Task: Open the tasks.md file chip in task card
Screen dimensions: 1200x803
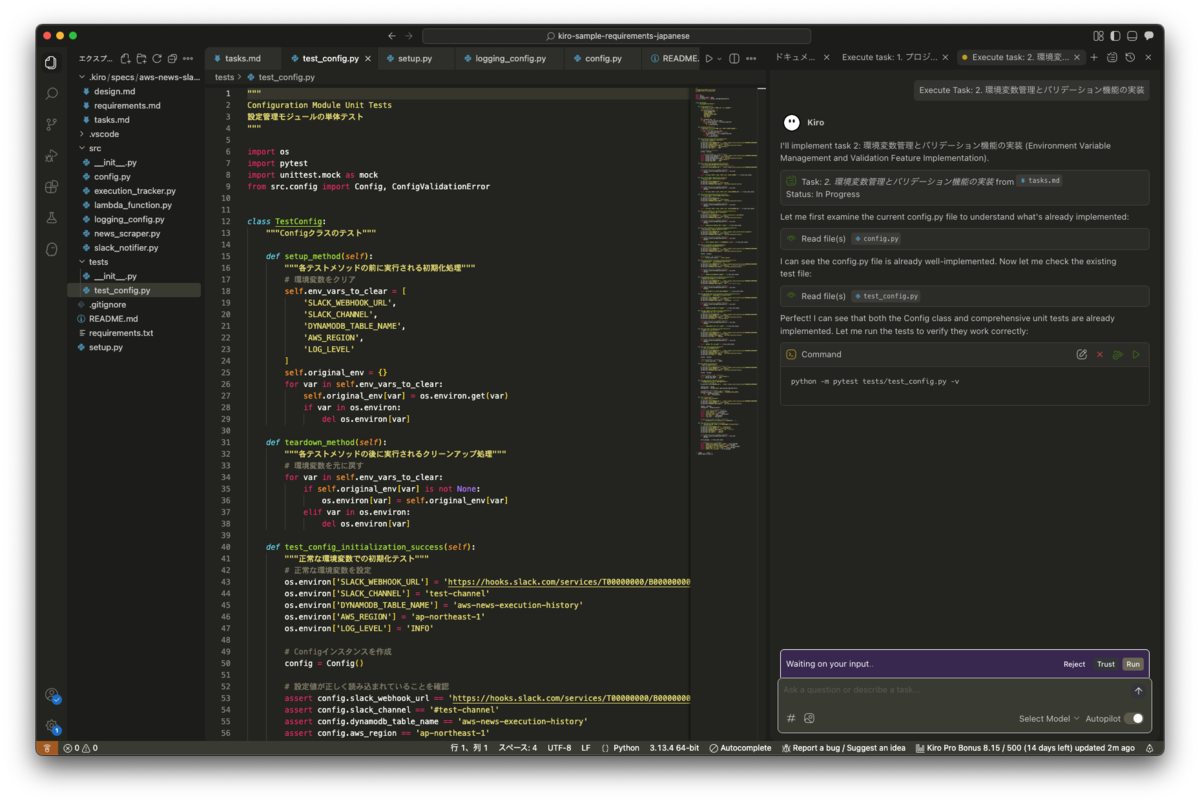Action: 1039,181
